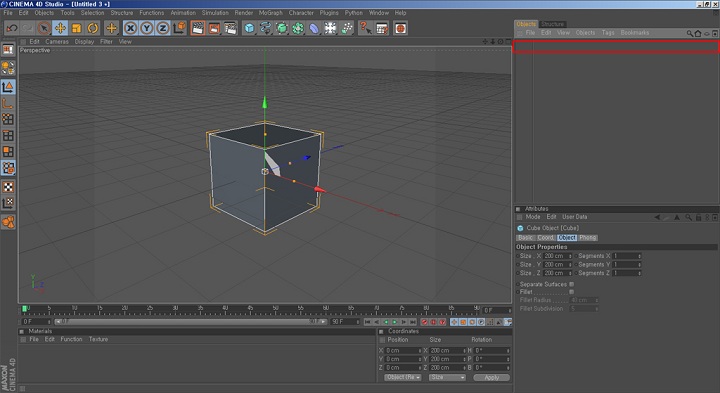Open the Simulation menu
This screenshot has width=720, height=393.
click(x=215, y=13)
